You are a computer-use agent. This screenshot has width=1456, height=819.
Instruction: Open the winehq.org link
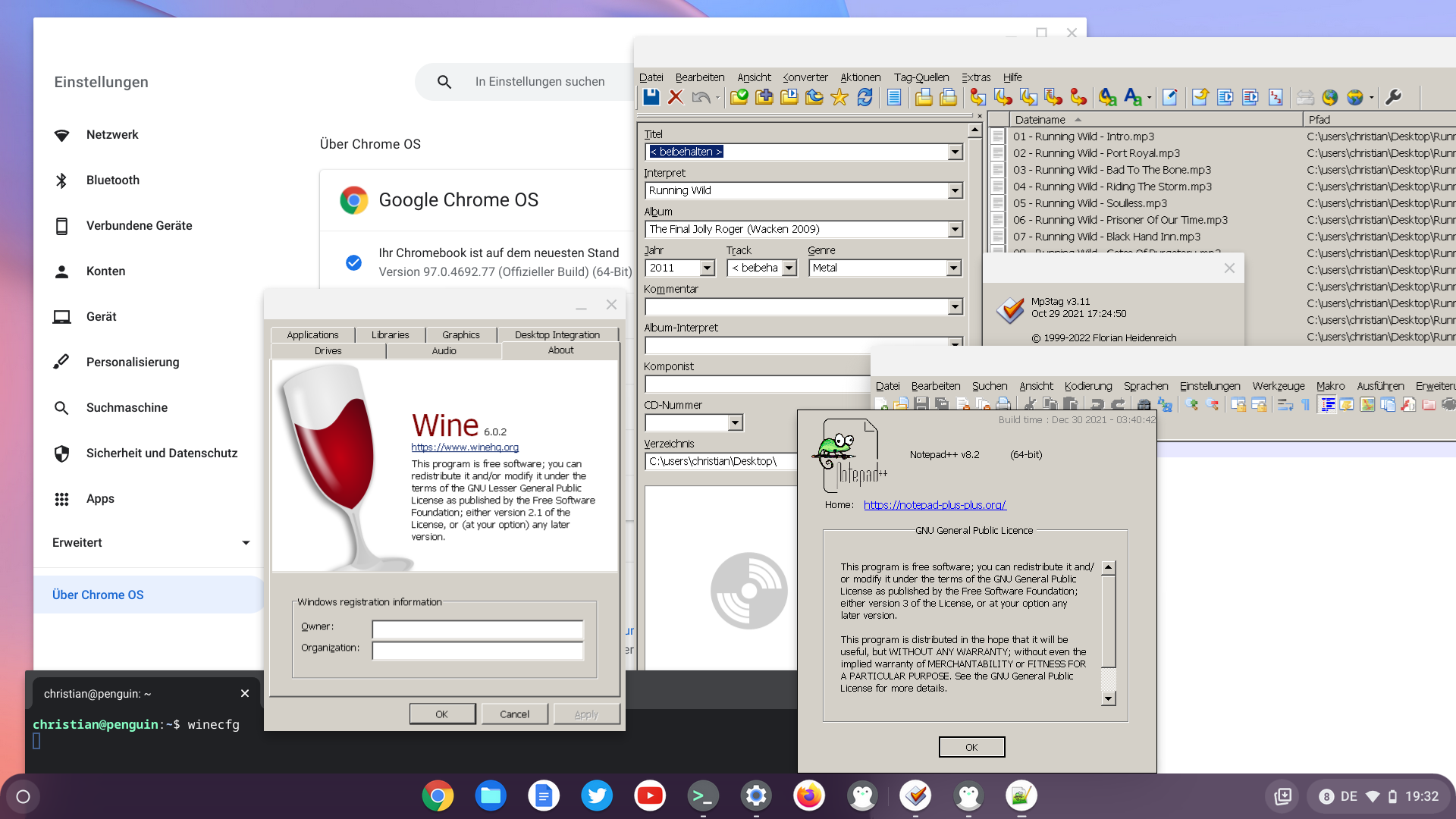pyautogui.click(x=465, y=447)
